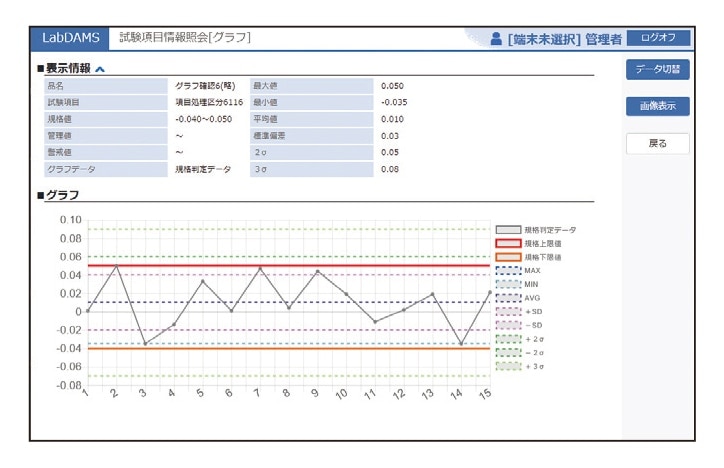
Task: Hide the MAX line via legend
Action: click(x=509, y=270)
